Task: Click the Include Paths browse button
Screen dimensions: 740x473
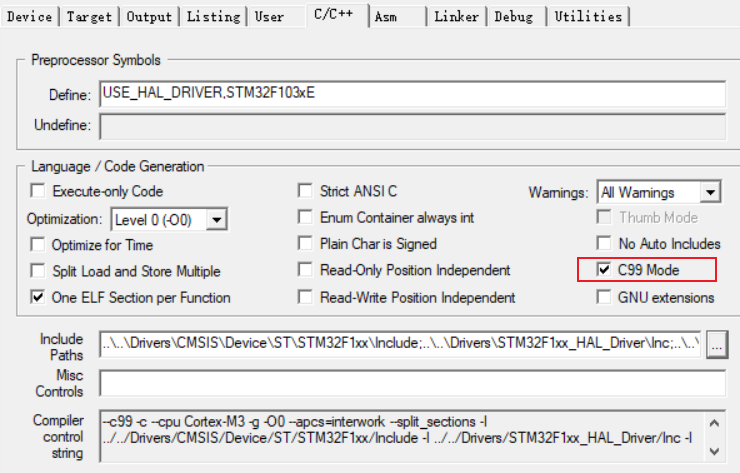Action: [x=715, y=344]
